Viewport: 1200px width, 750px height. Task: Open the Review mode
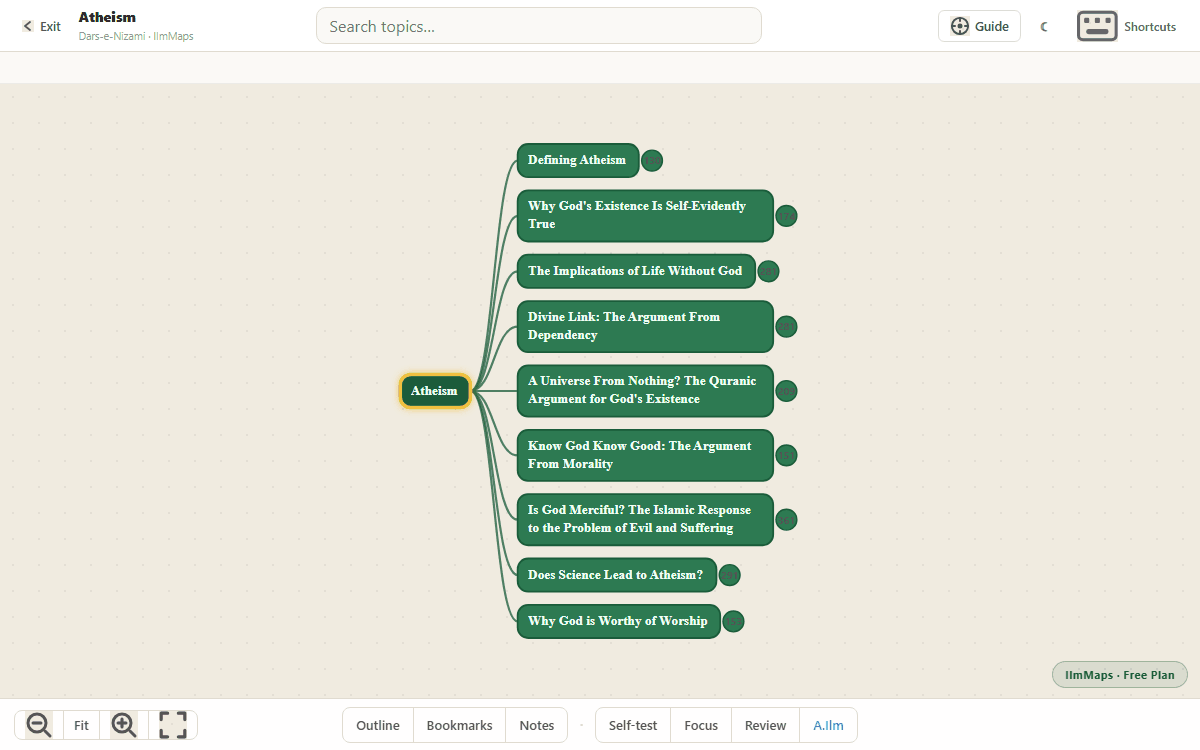(765, 725)
